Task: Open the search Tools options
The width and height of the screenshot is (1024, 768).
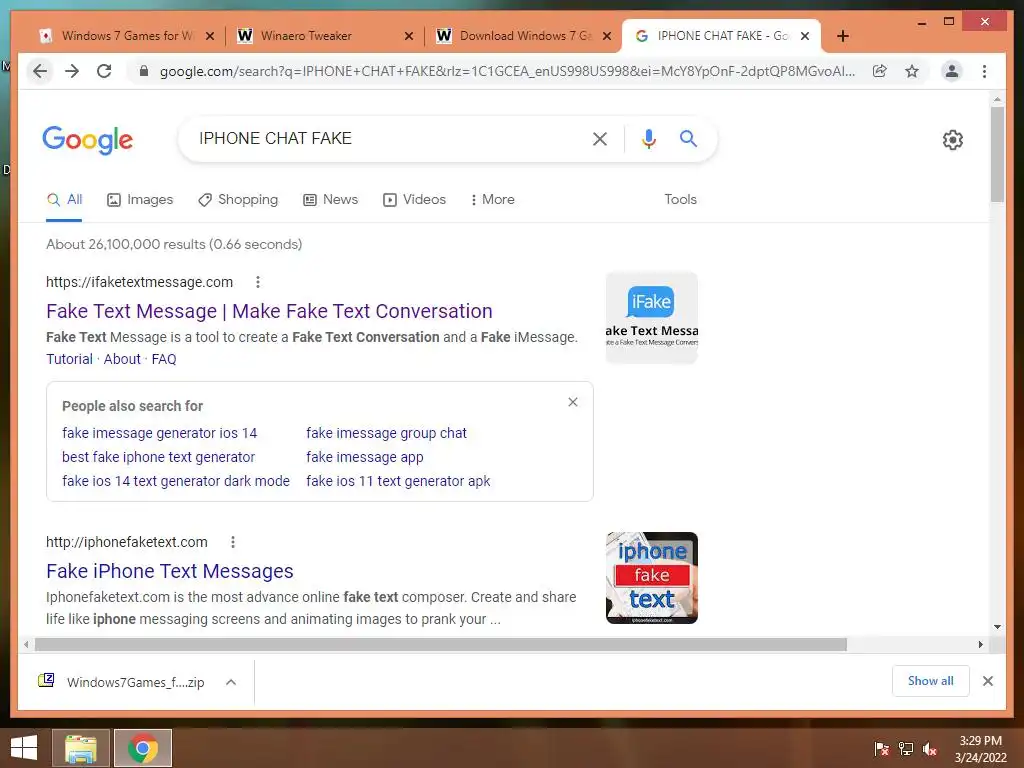Action: click(680, 200)
